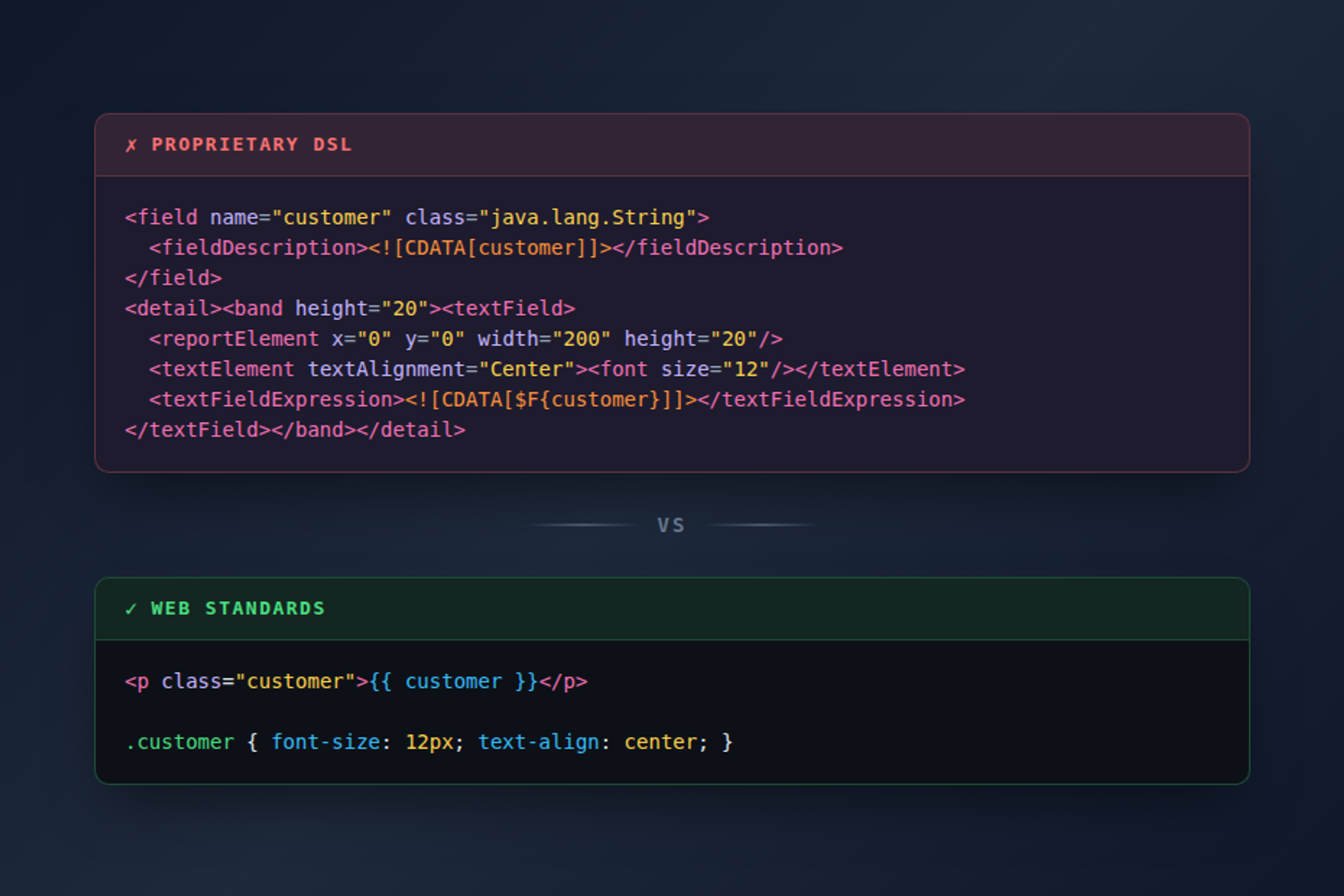Viewport: 1344px width, 896px height.
Task: Click the line starting '<field name="customer"'
Action: 417,217
